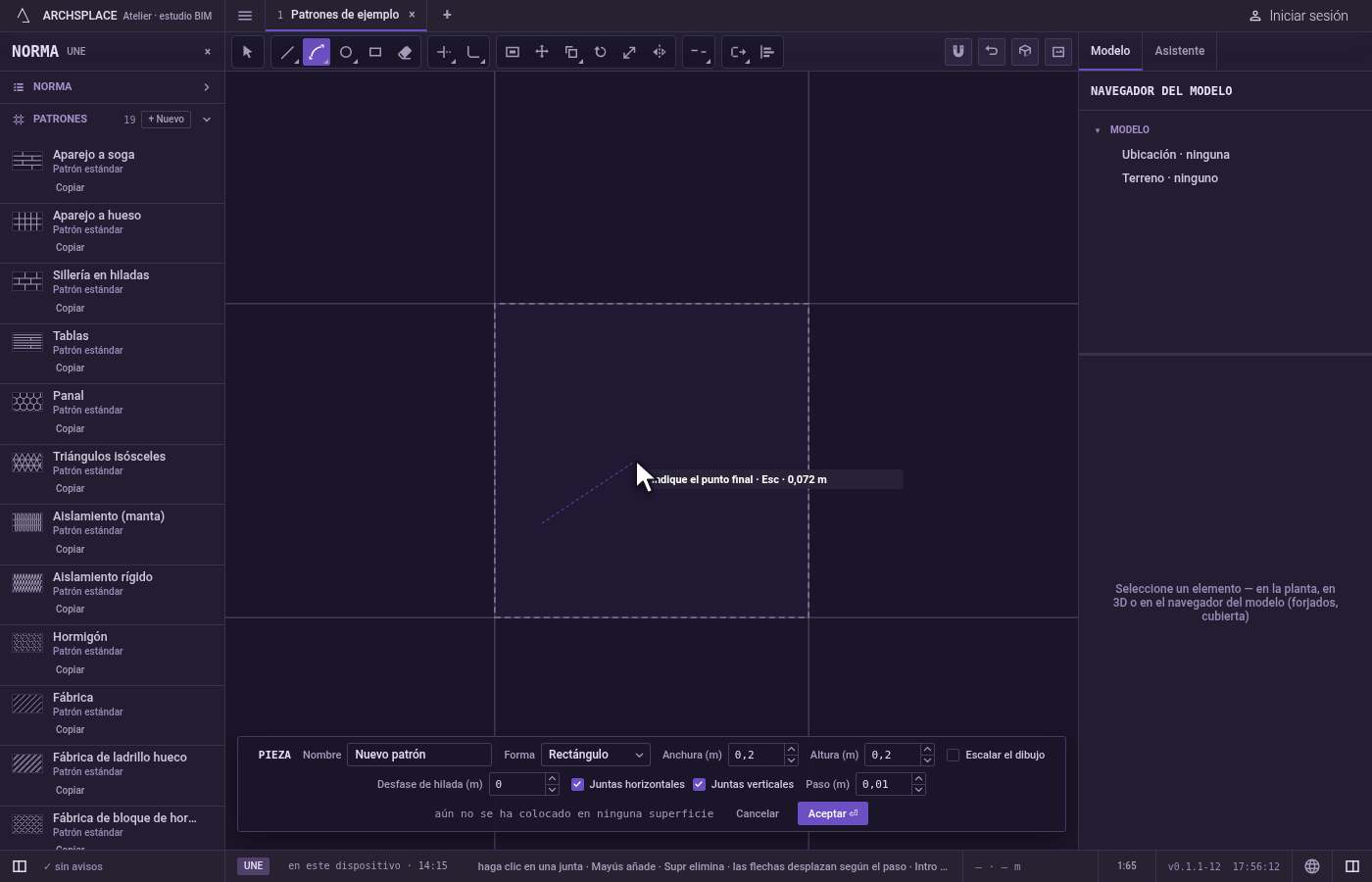Screen dimensions: 1372x882
Task: Click the Nombre field 'Nuevo patrón'
Action: (x=419, y=755)
